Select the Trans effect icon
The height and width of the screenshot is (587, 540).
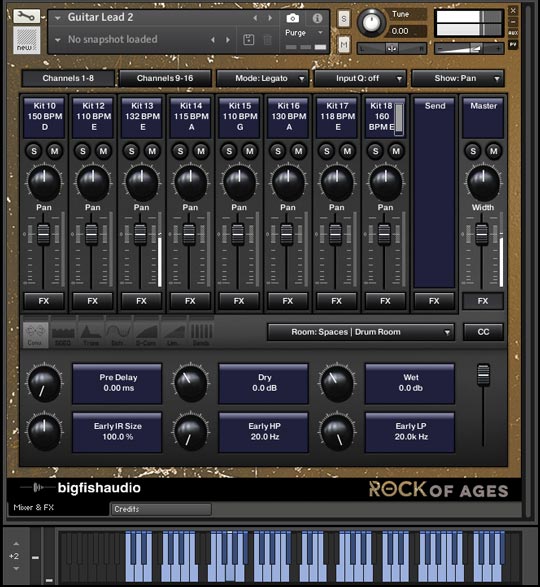[x=91, y=334]
